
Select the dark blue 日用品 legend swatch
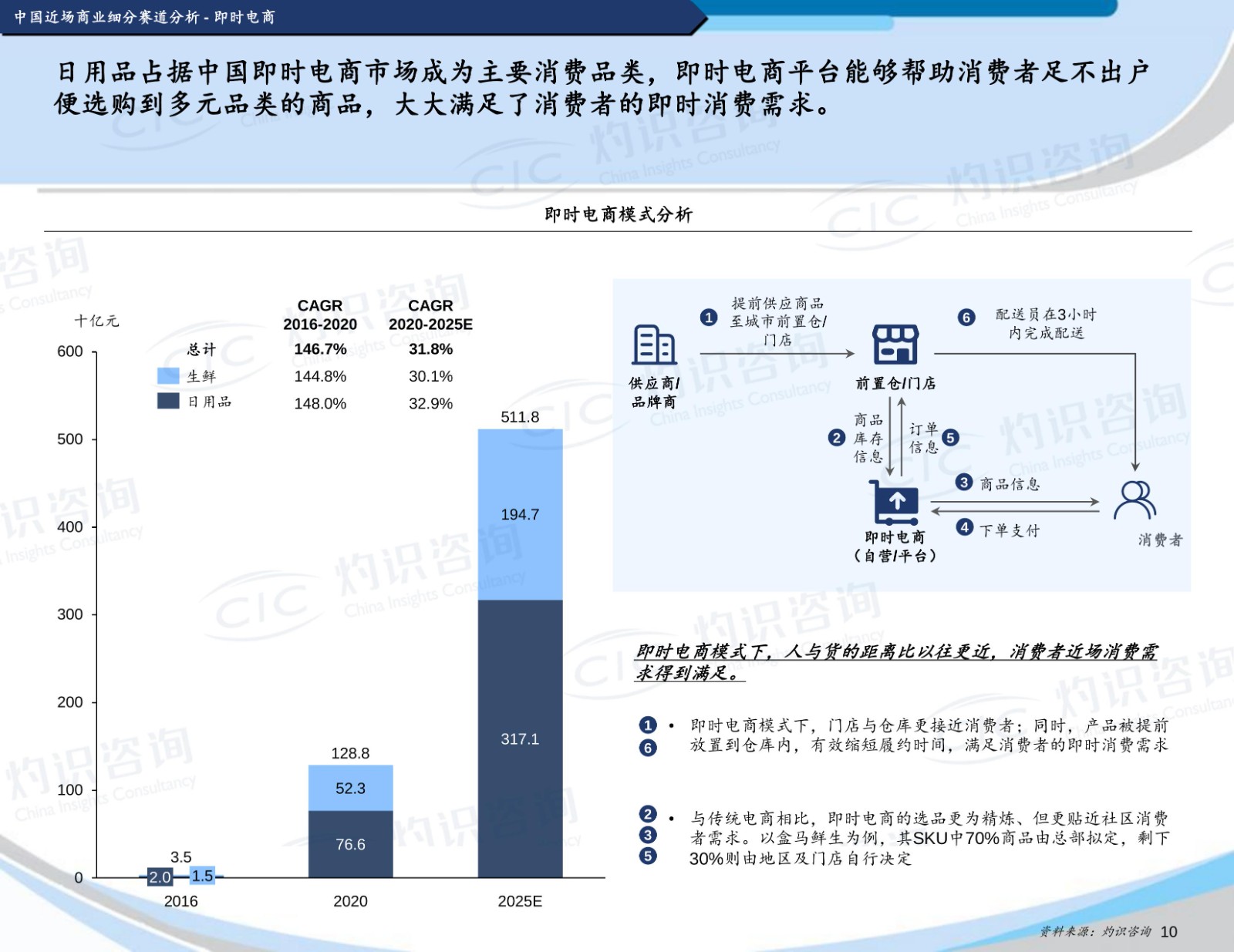point(168,401)
